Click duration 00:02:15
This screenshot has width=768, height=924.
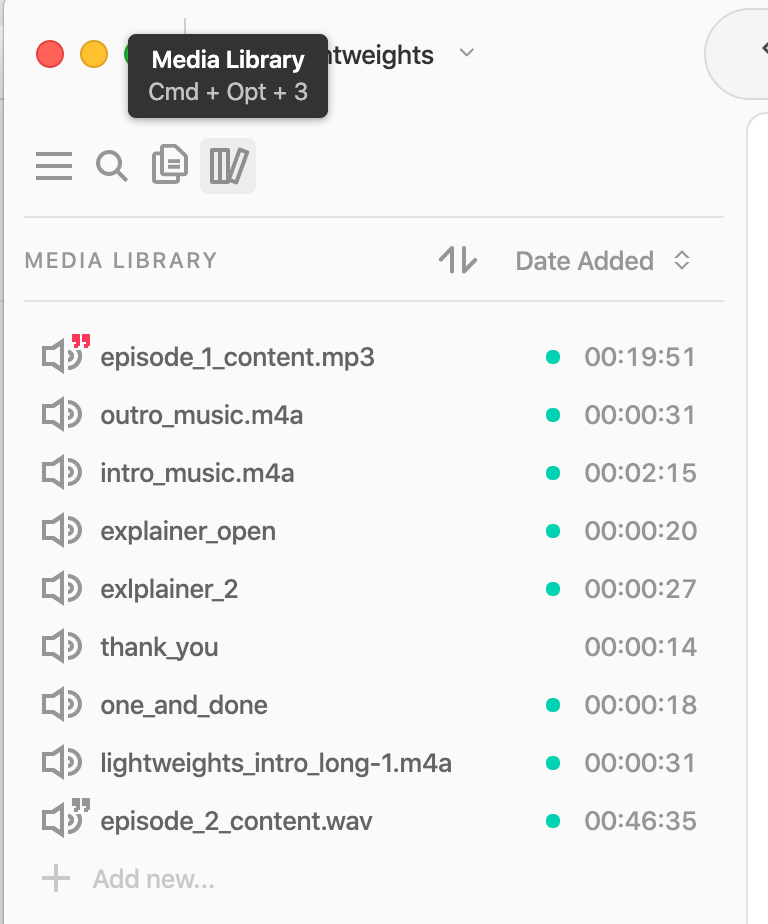(640, 473)
